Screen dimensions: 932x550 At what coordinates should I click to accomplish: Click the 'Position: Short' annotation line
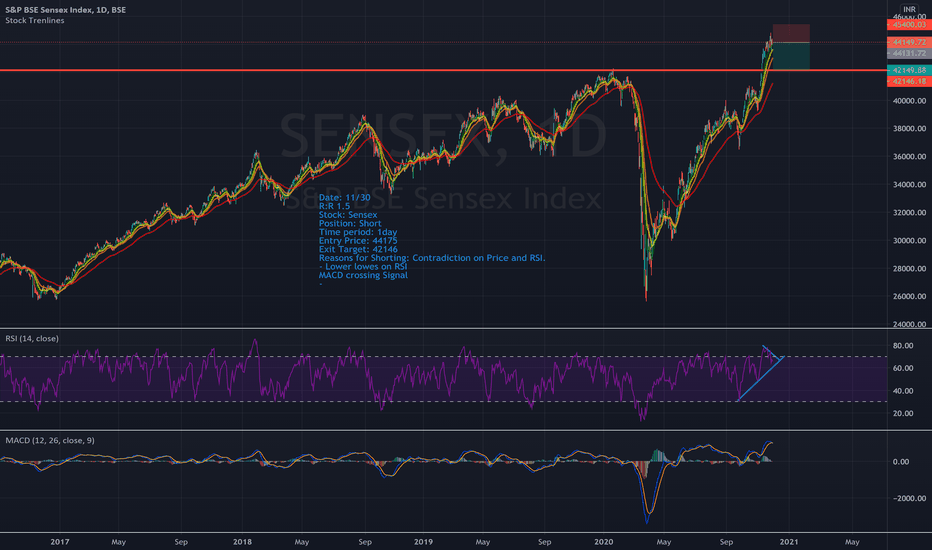350,224
